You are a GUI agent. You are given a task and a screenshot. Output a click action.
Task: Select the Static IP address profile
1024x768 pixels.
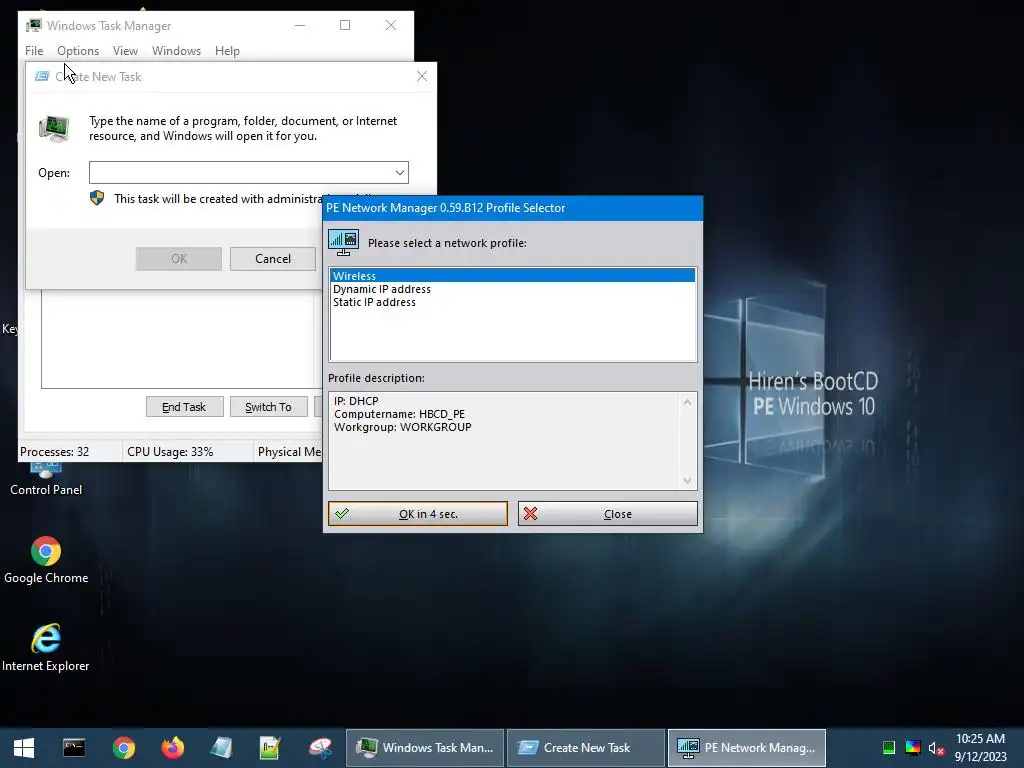point(513,302)
